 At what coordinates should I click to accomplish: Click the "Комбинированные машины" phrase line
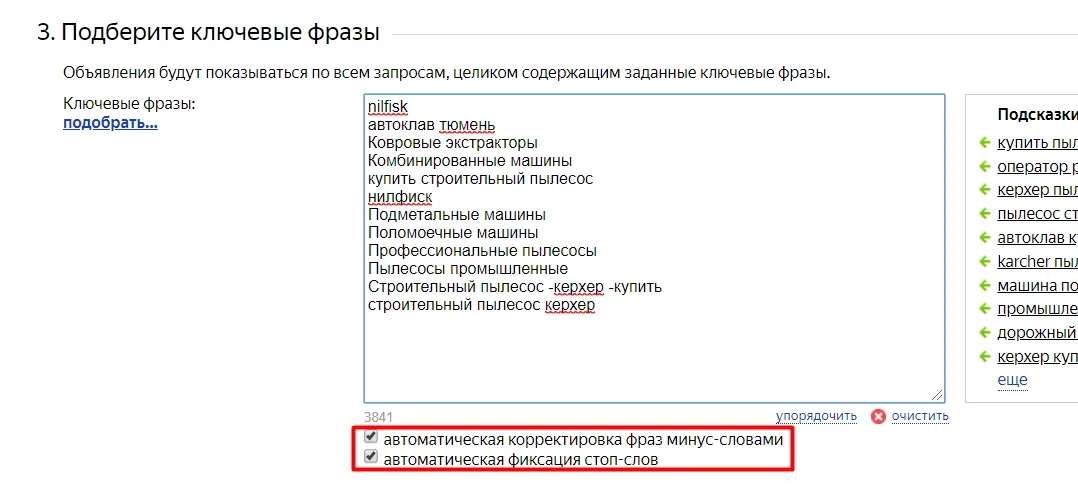470,161
